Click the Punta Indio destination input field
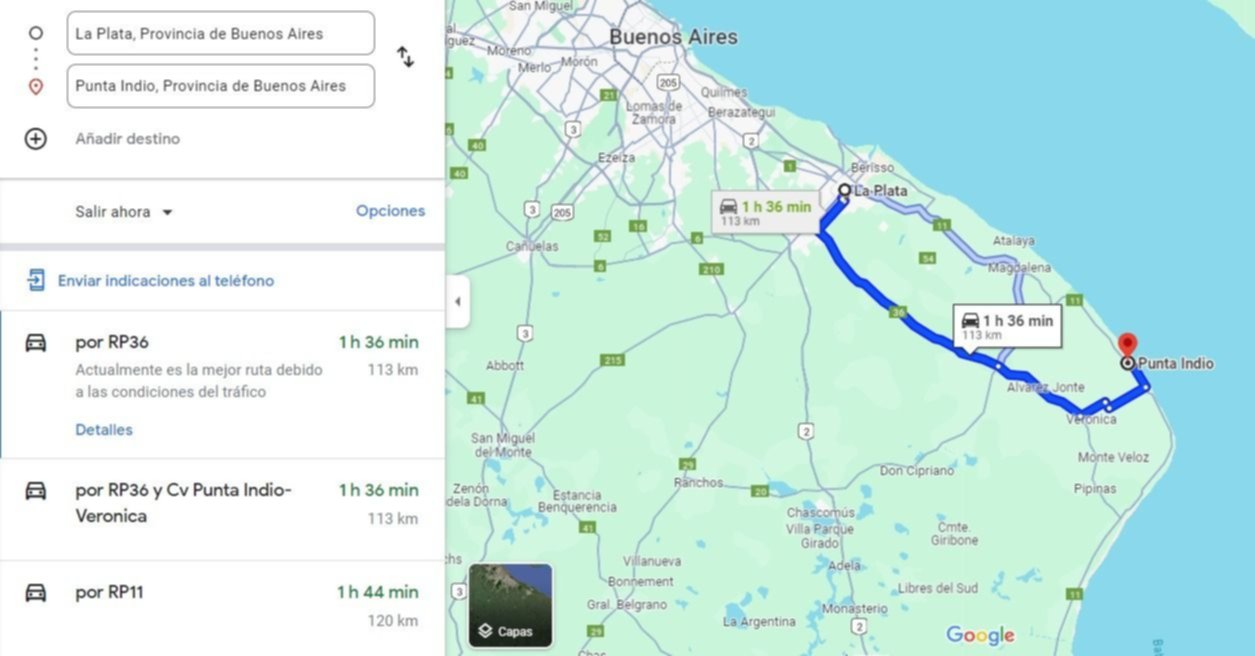Screen dimensions: 1255x656 [221, 86]
